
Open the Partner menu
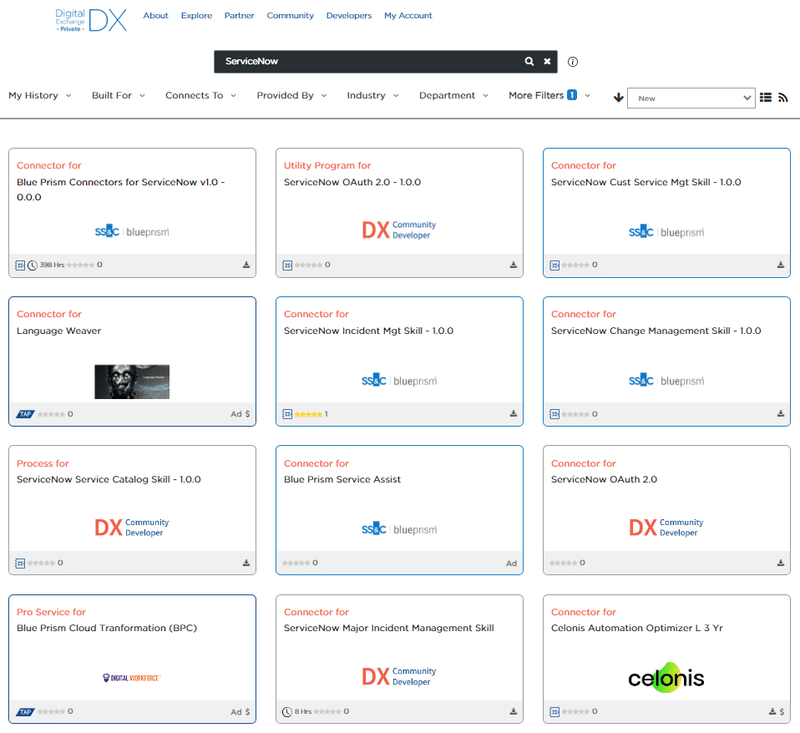tap(239, 15)
